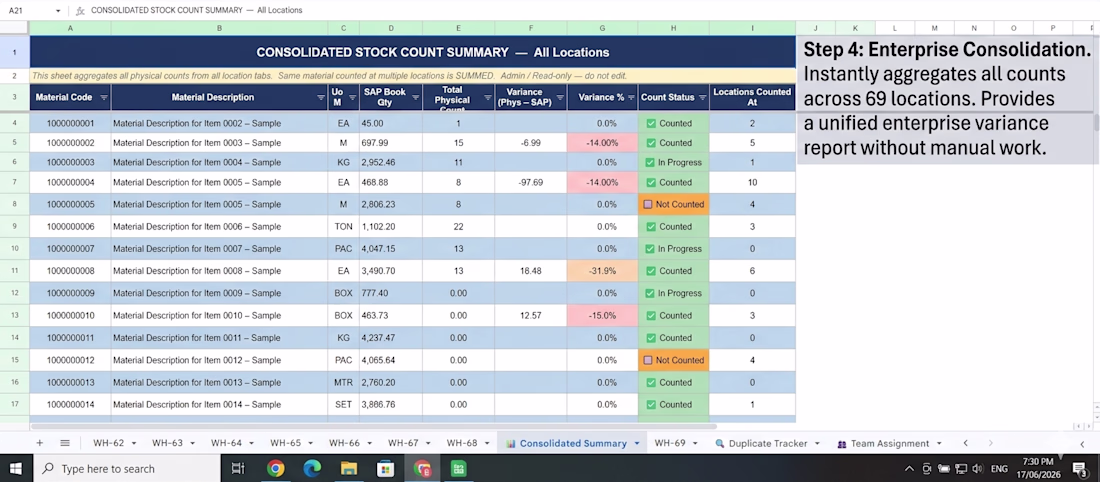Toggle In Progress checkbox for material 1000000003

651,163
